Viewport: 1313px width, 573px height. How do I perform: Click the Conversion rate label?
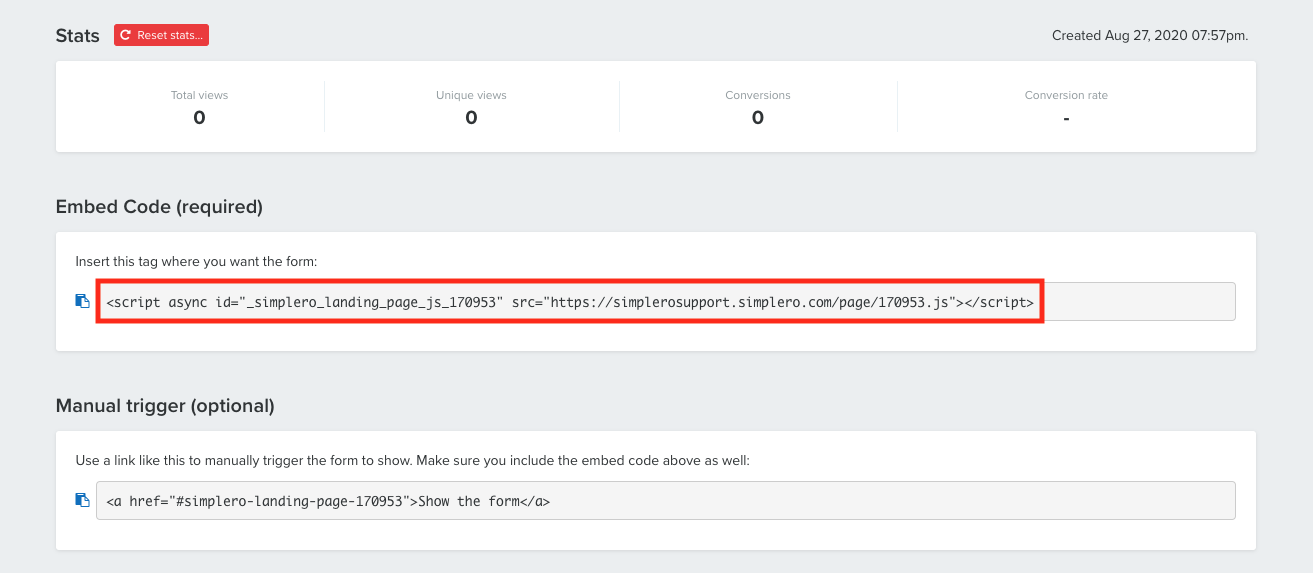pos(1066,95)
